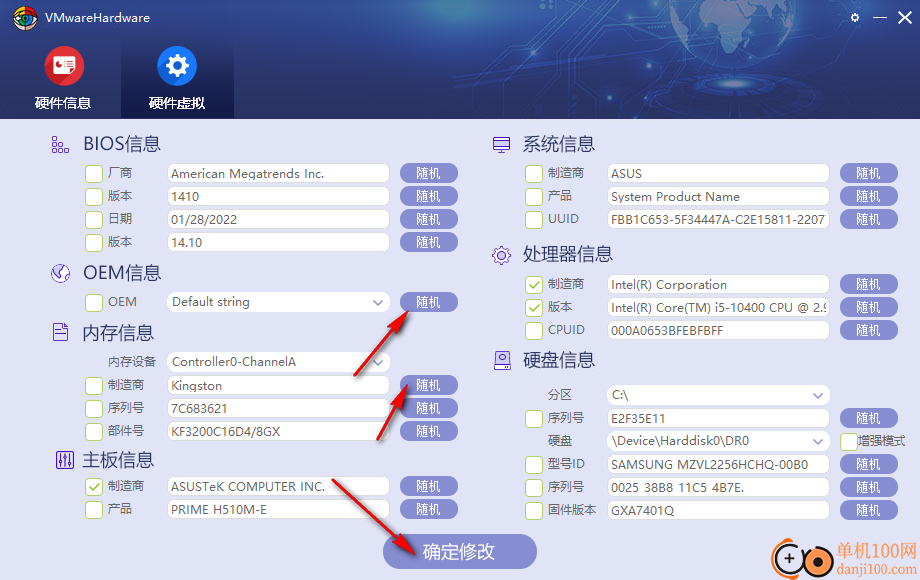Screen dimensions: 920x580
Task: Enable the memory 序列号 checkbox
Action: click(x=94, y=408)
